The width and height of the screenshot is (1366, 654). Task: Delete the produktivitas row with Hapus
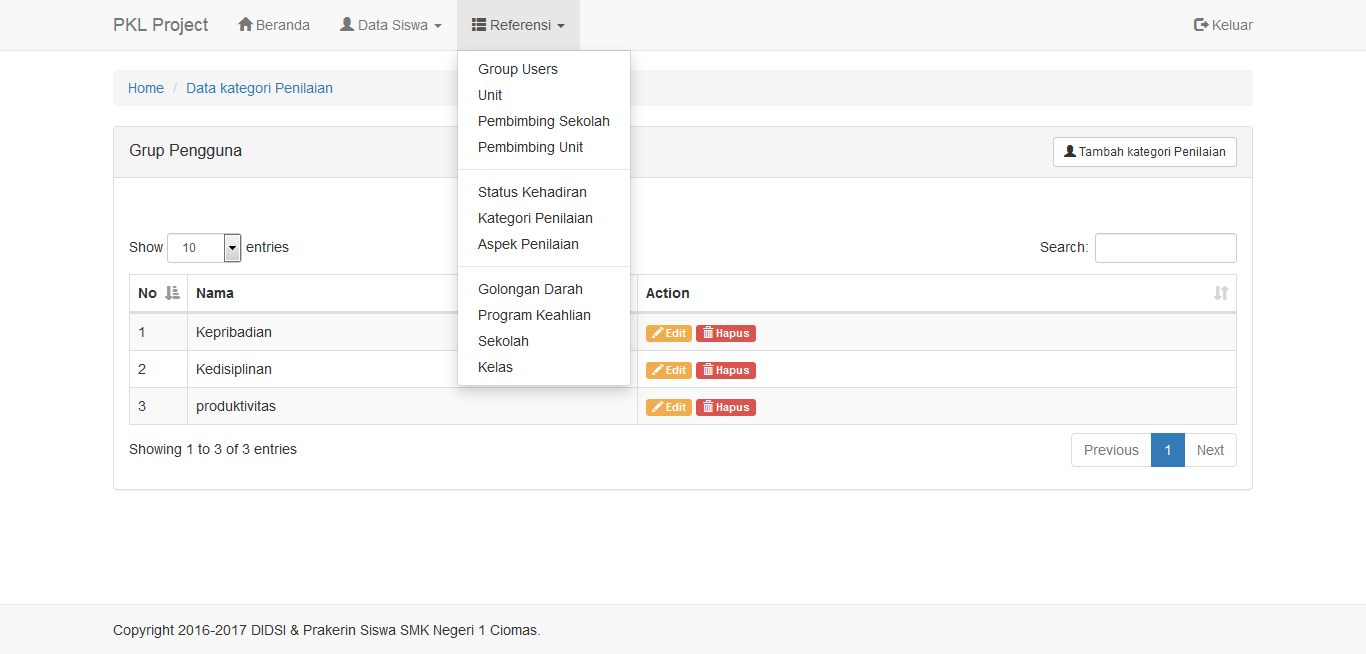pyautogui.click(x=726, y=407)
